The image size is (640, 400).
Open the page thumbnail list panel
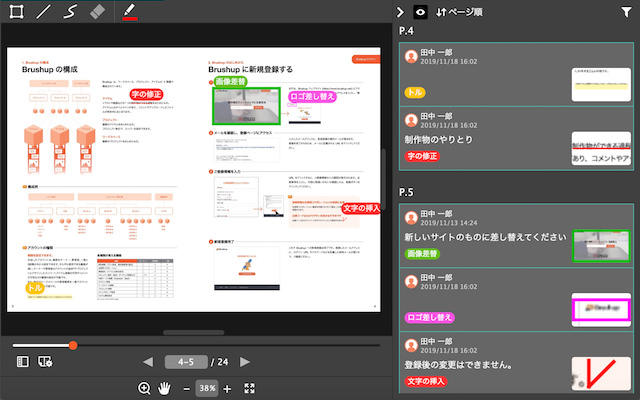[x=22, y=362]
